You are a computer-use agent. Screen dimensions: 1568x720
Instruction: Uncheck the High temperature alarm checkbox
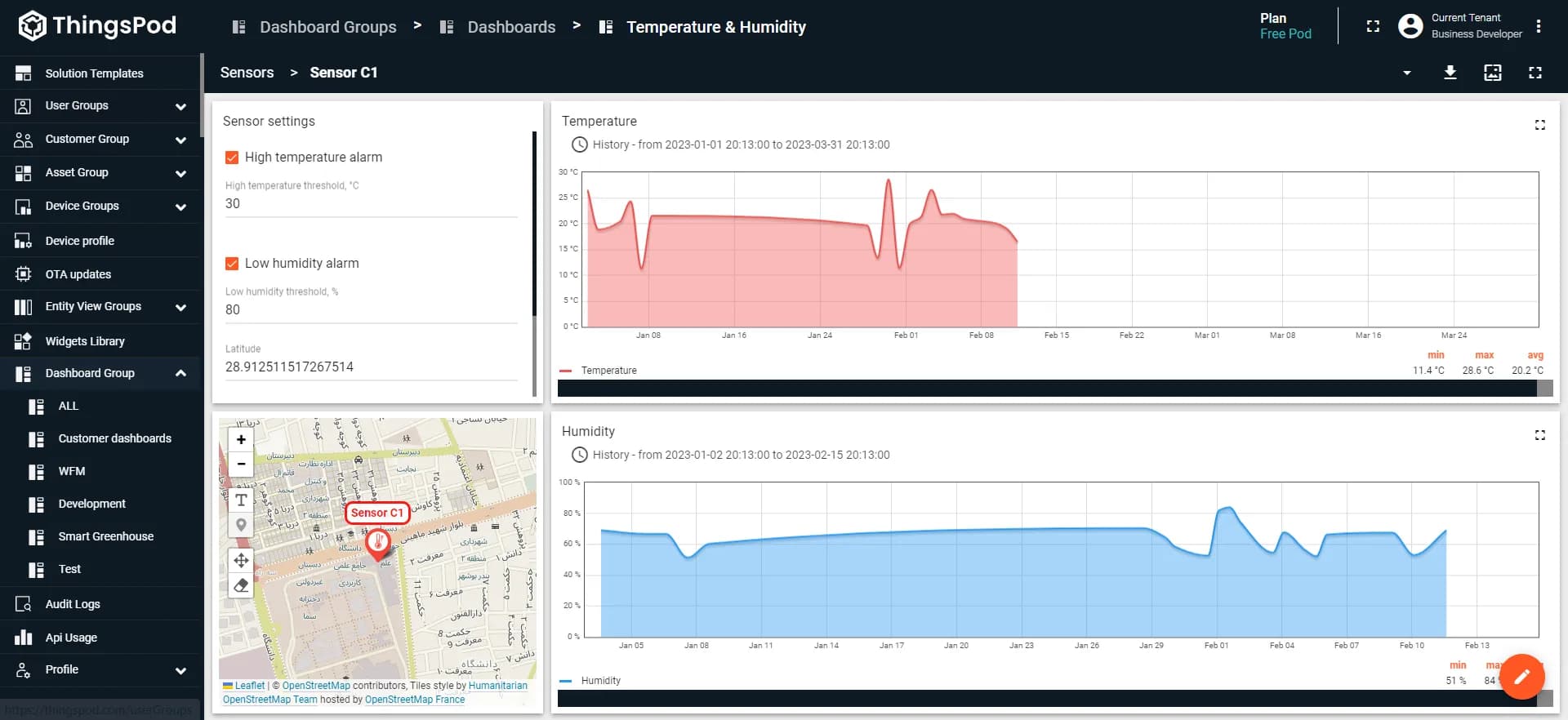[x=232, y=158]
